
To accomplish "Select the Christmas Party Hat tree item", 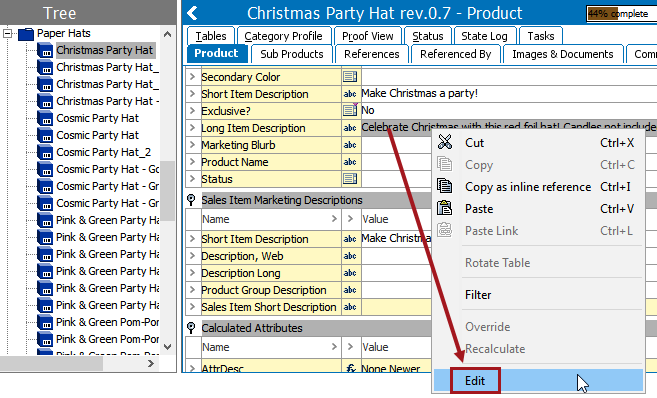I will pyautogui.click(x=105, y=50).
